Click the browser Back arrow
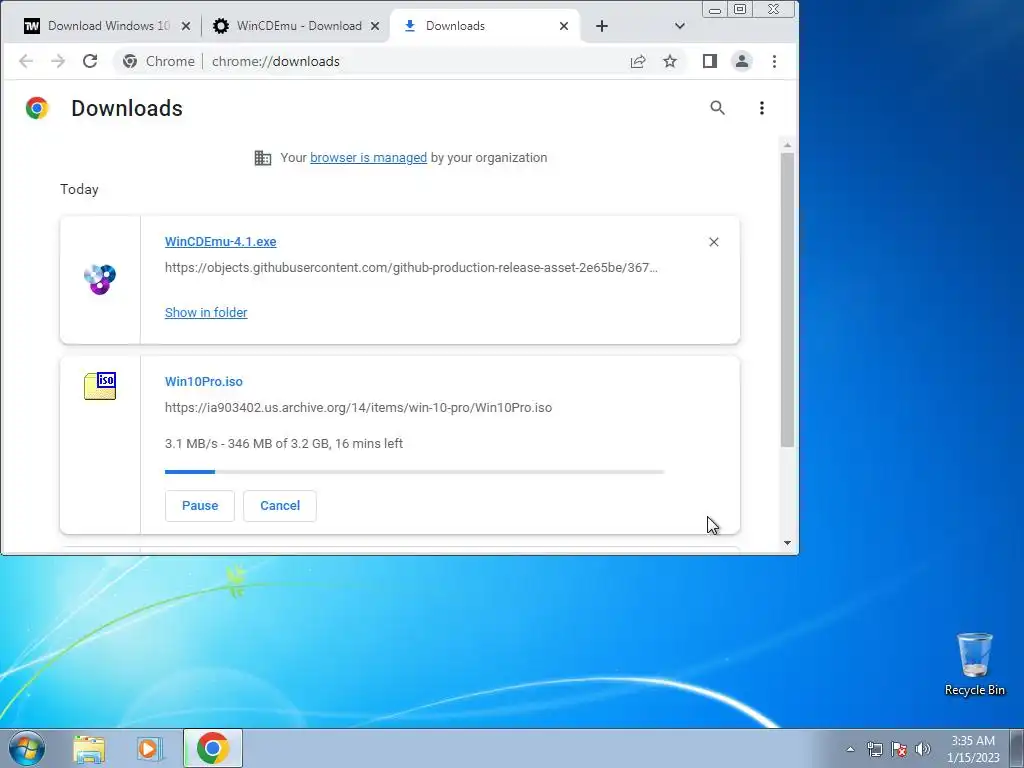Viewport: 1024px width, 768px height. pyautogui.click(x=25, y=61)
